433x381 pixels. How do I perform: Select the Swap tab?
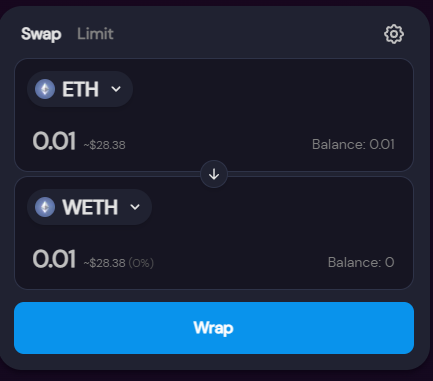(41, 34)
